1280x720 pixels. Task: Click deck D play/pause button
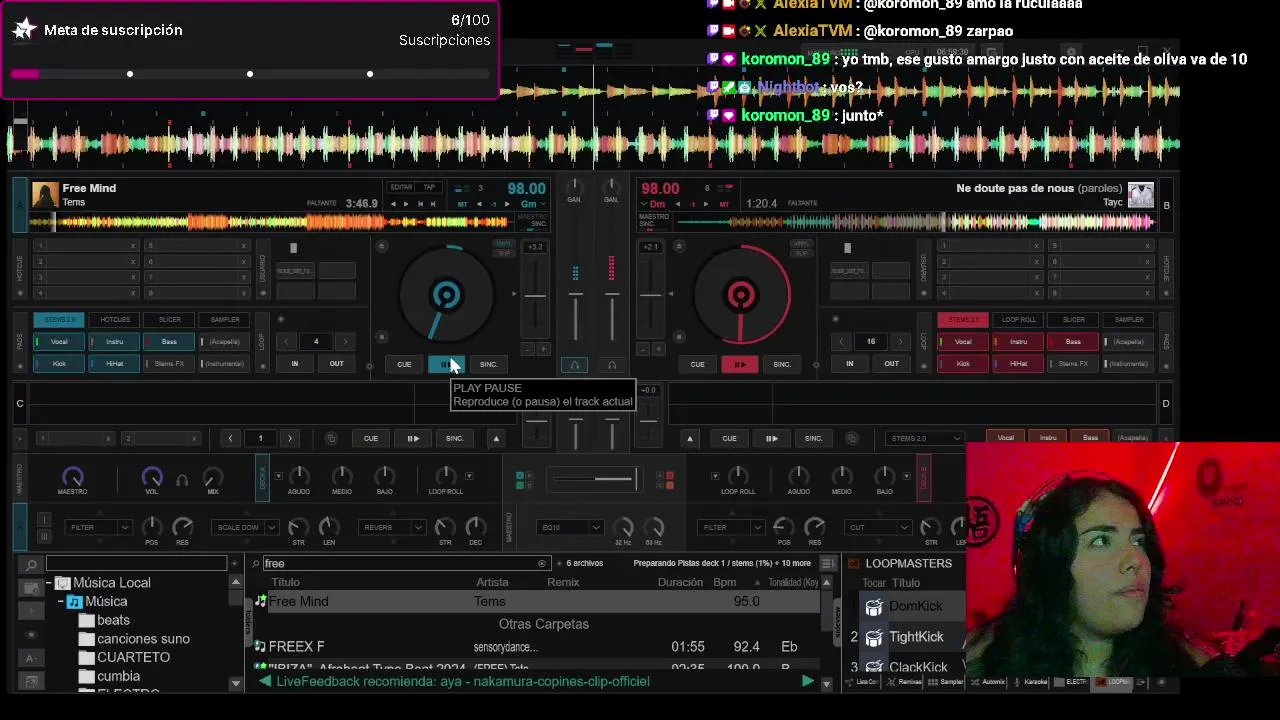[771, 438]
